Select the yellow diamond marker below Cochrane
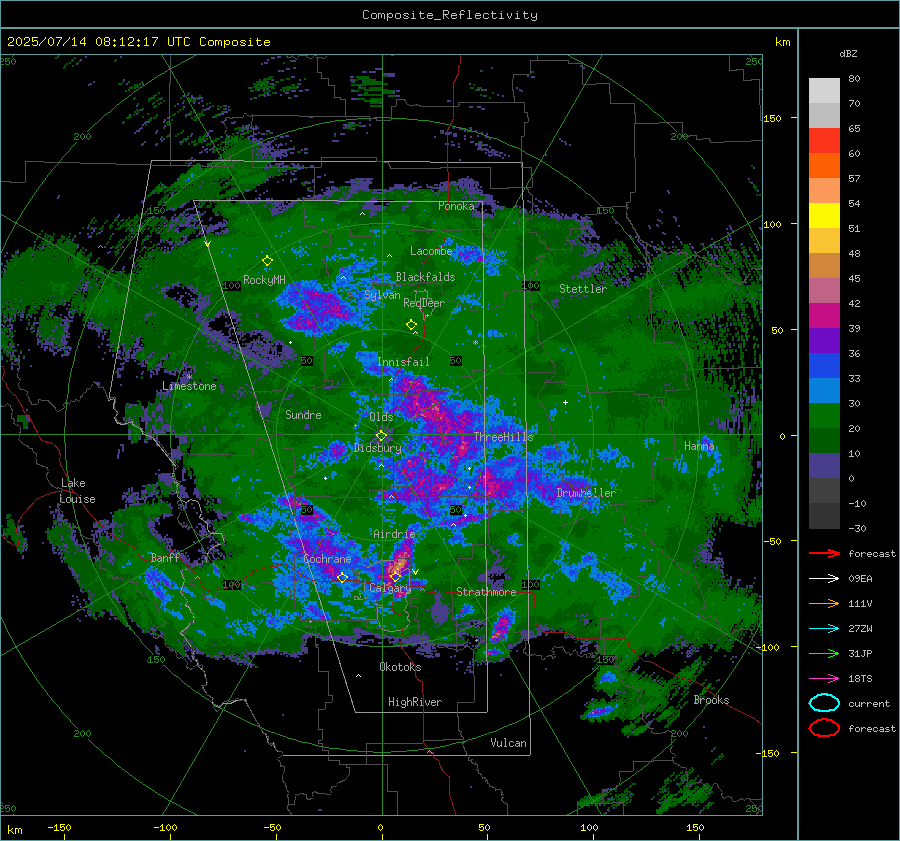 [342, 577]
